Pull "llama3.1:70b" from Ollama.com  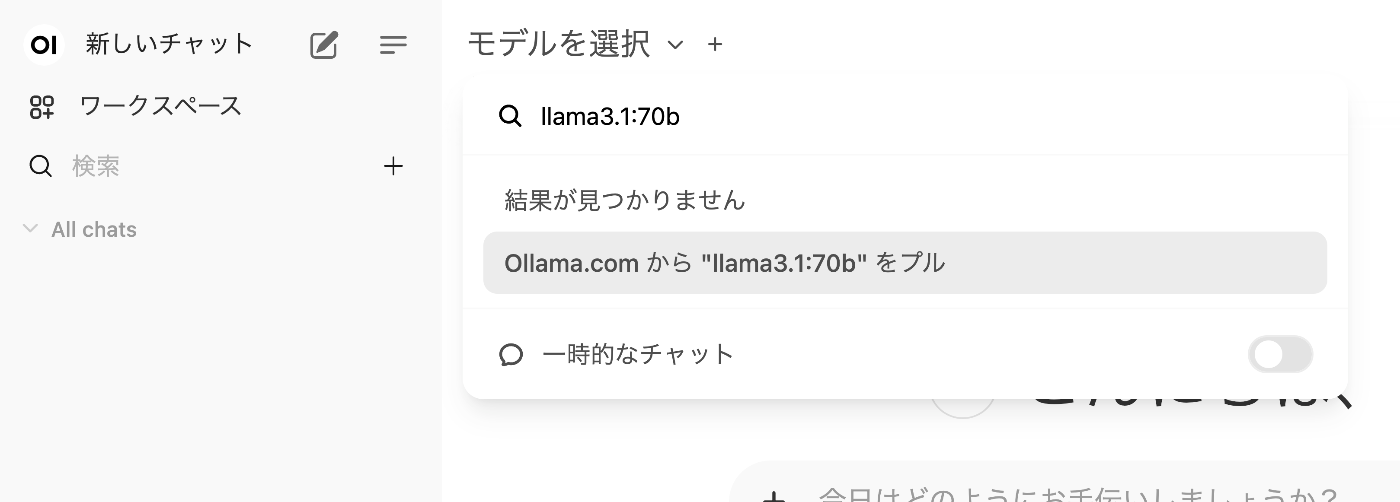click(x=904, y=263)
